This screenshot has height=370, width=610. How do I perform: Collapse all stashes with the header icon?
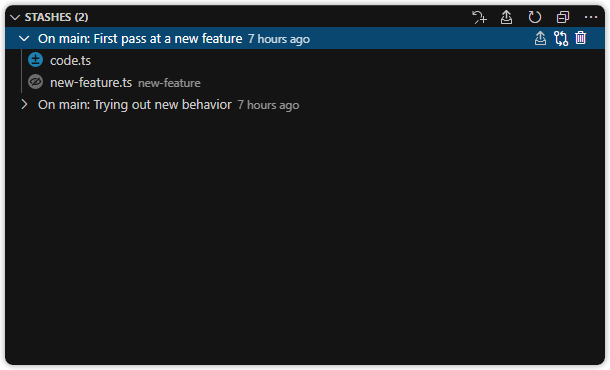[x=563, y=17]
